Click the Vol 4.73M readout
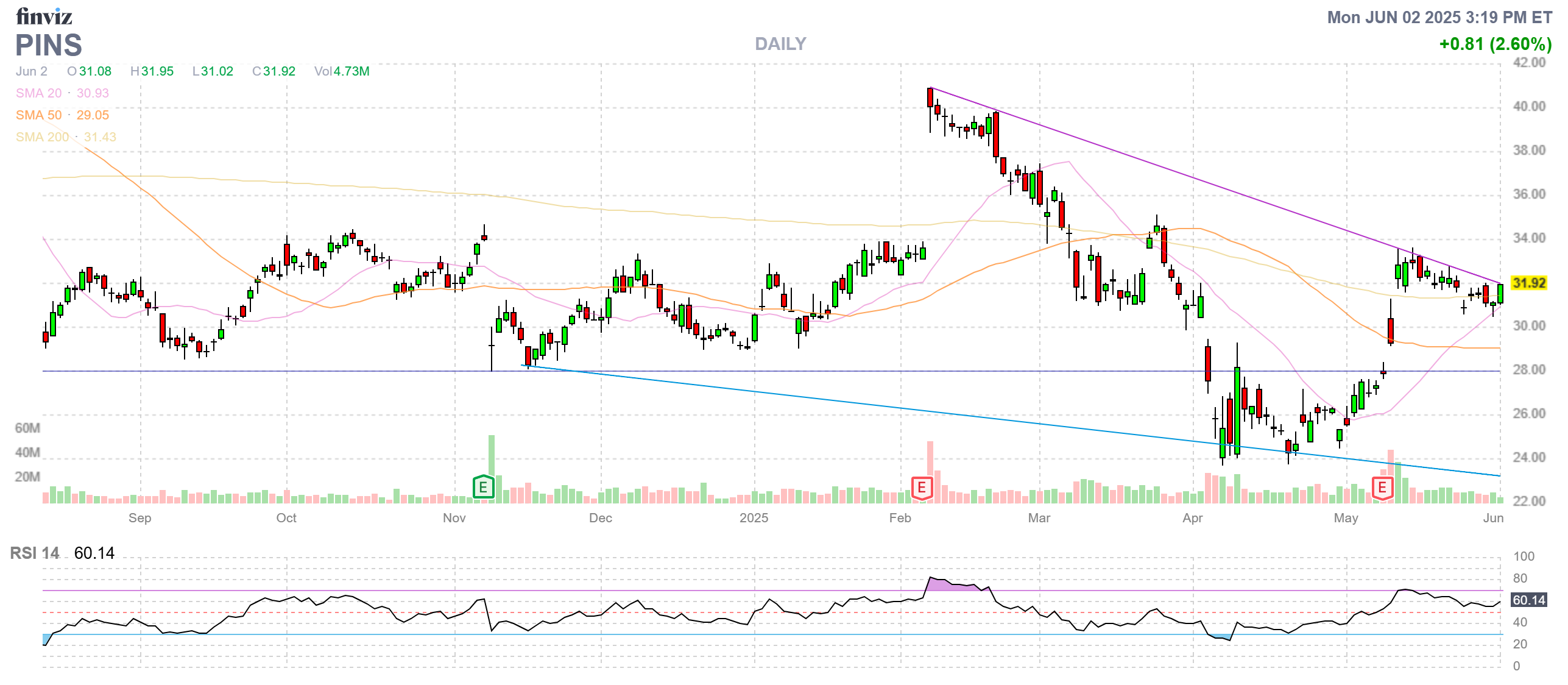 (x=342, y=71)
